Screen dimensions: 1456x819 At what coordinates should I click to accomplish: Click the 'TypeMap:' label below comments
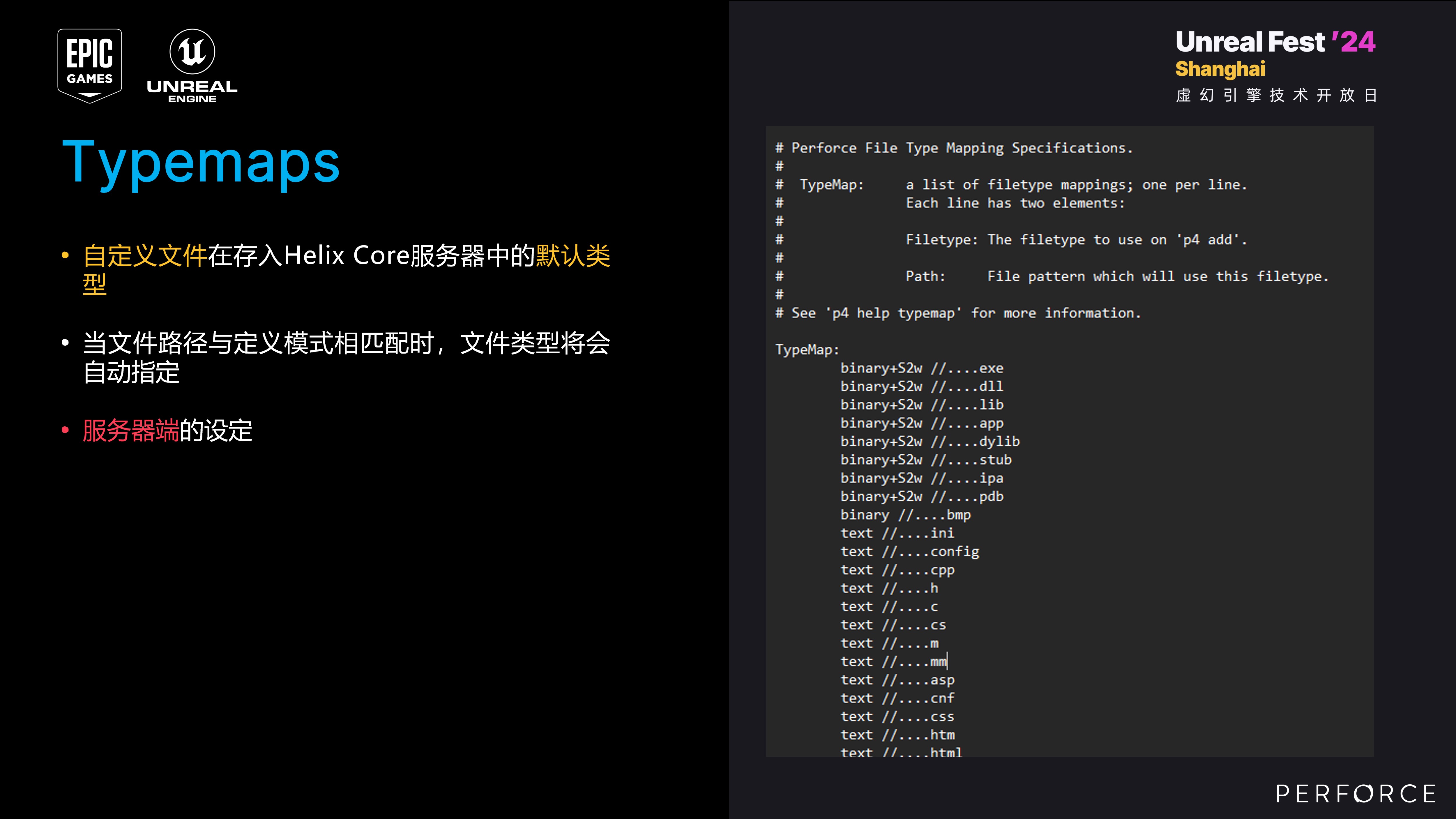click(x=807, y=350)
